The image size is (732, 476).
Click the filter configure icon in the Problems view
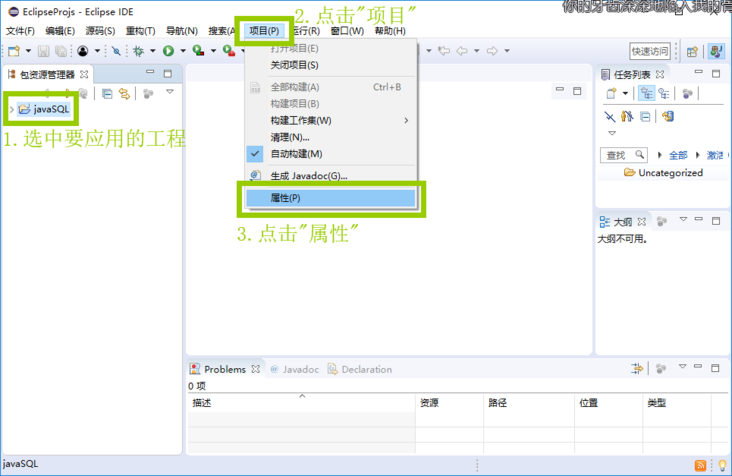[637, 369]
